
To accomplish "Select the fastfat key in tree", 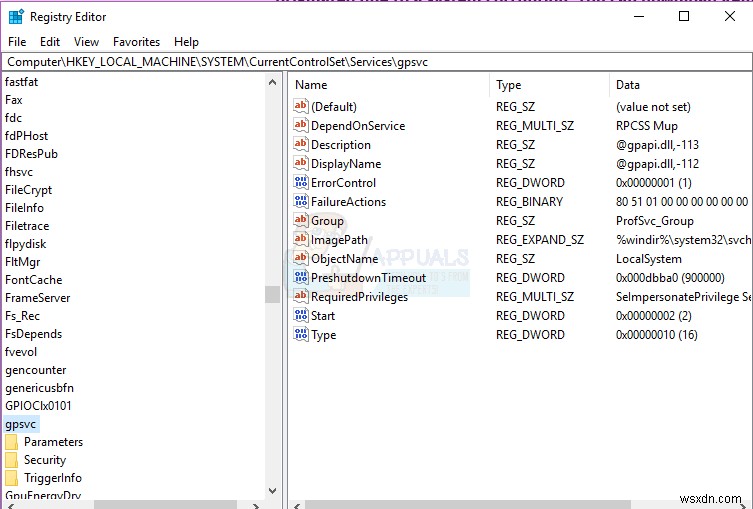I will coord(22,82).
